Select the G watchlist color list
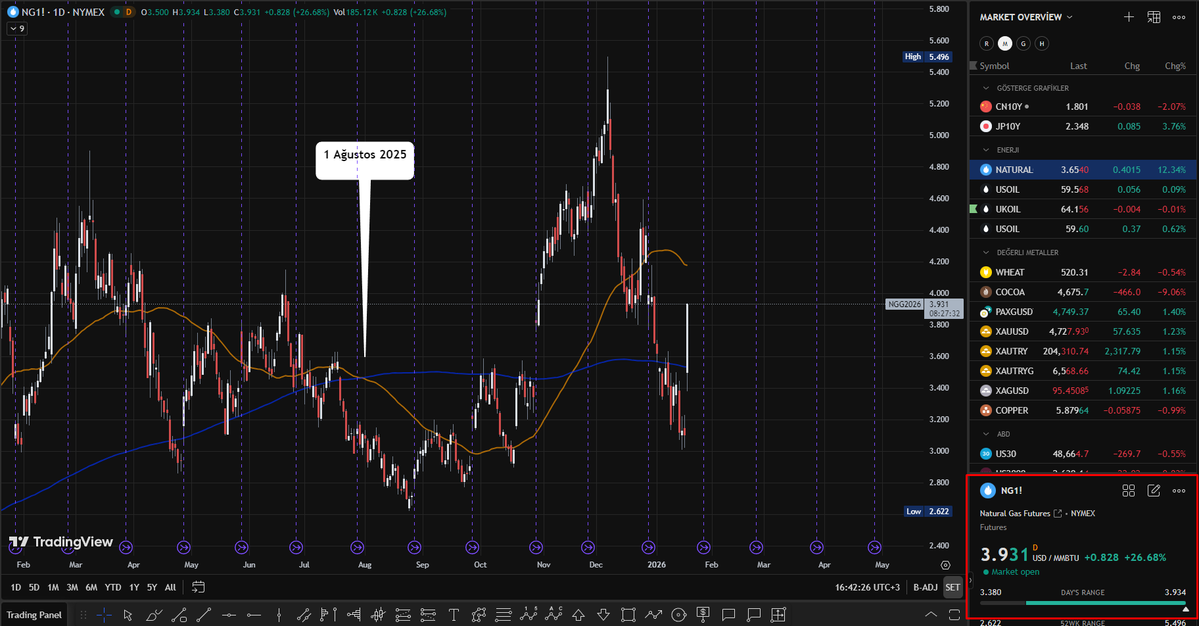Viewport: 1199px width, 626px height. click(x=1023, y=44)
